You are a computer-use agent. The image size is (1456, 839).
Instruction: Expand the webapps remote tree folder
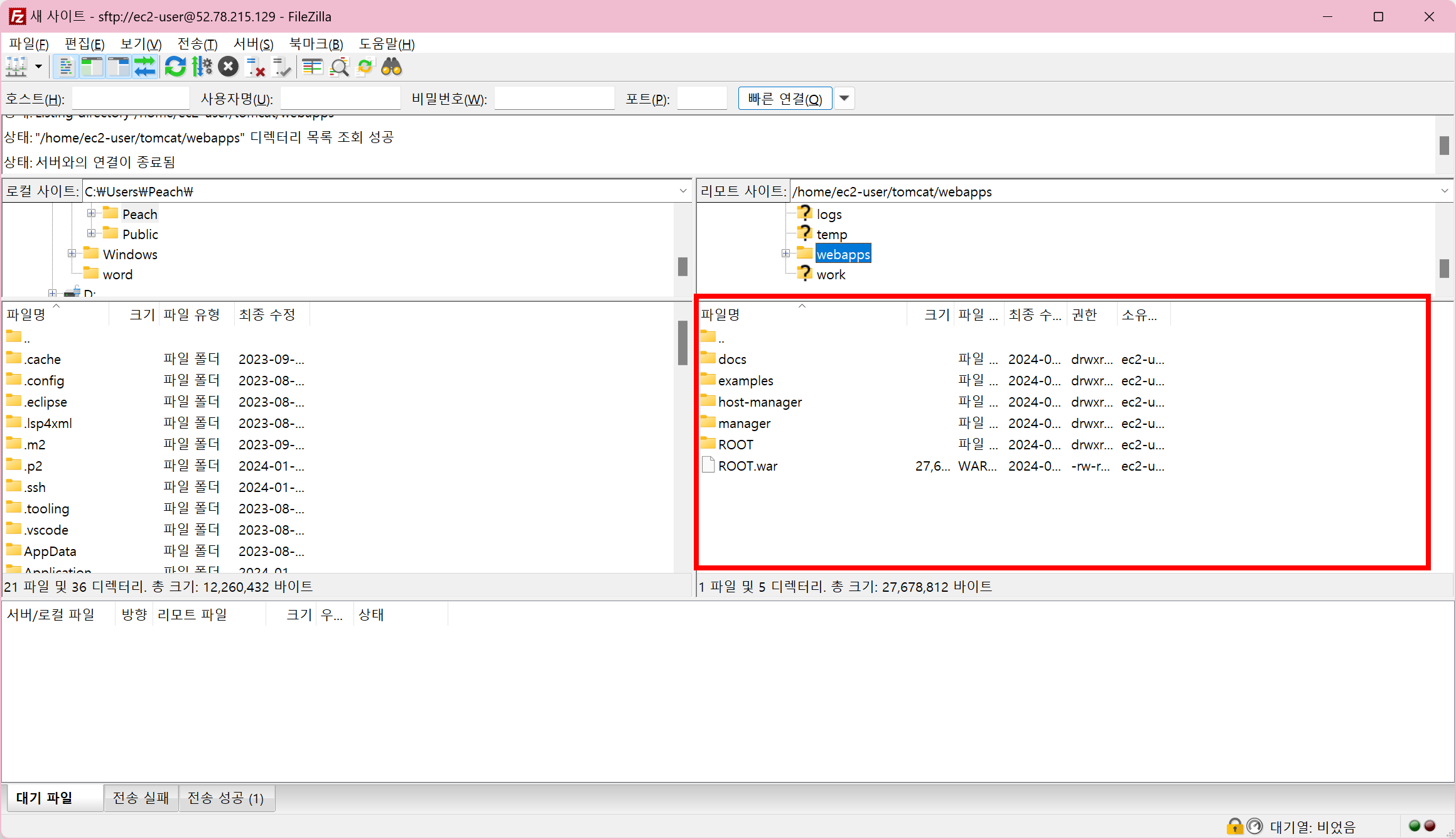(785, 254)
